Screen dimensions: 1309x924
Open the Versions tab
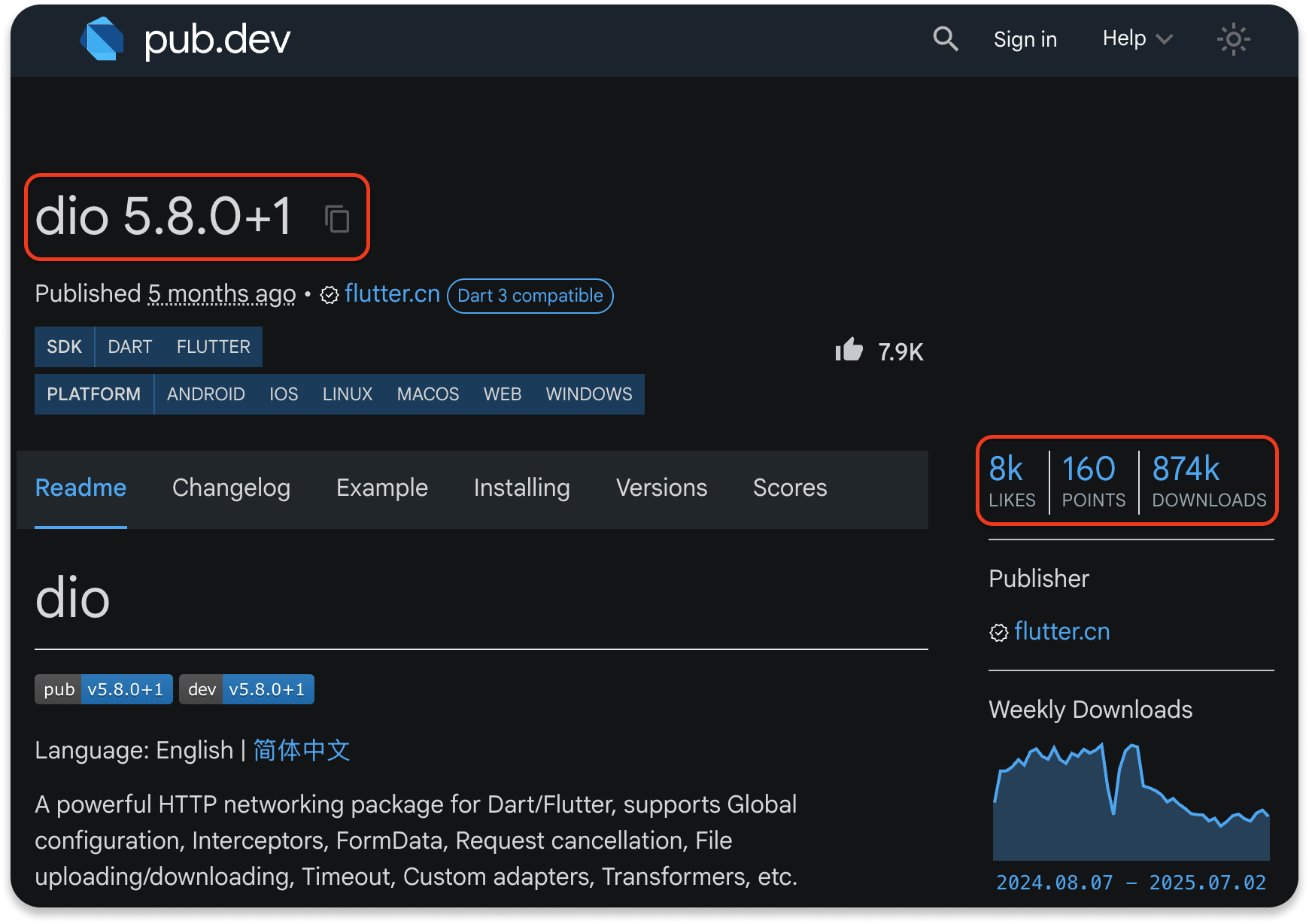[661, 488]
